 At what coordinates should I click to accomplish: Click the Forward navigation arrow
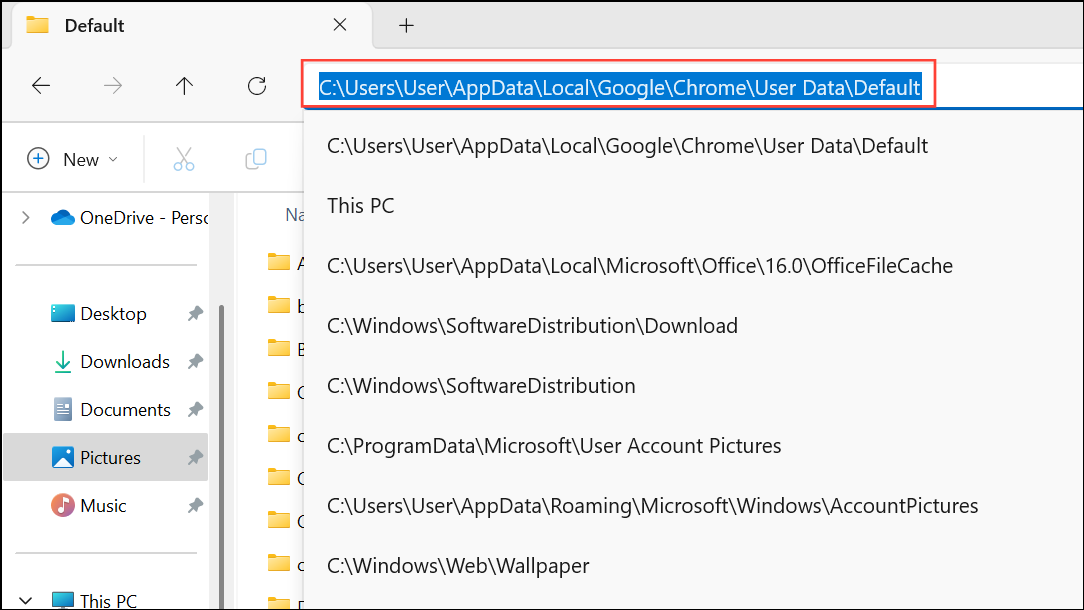[x=113, y=86]
